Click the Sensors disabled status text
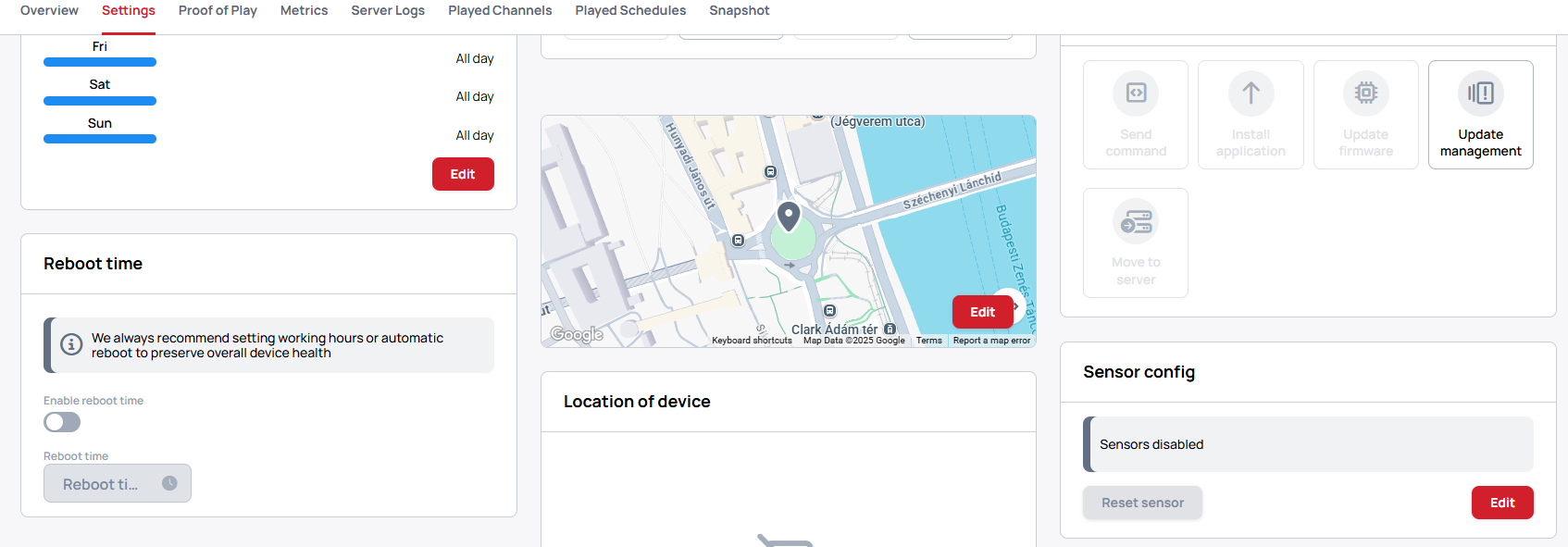Image resolution: width=1568 pixels, height=547 pixels. pos(1151,444)
